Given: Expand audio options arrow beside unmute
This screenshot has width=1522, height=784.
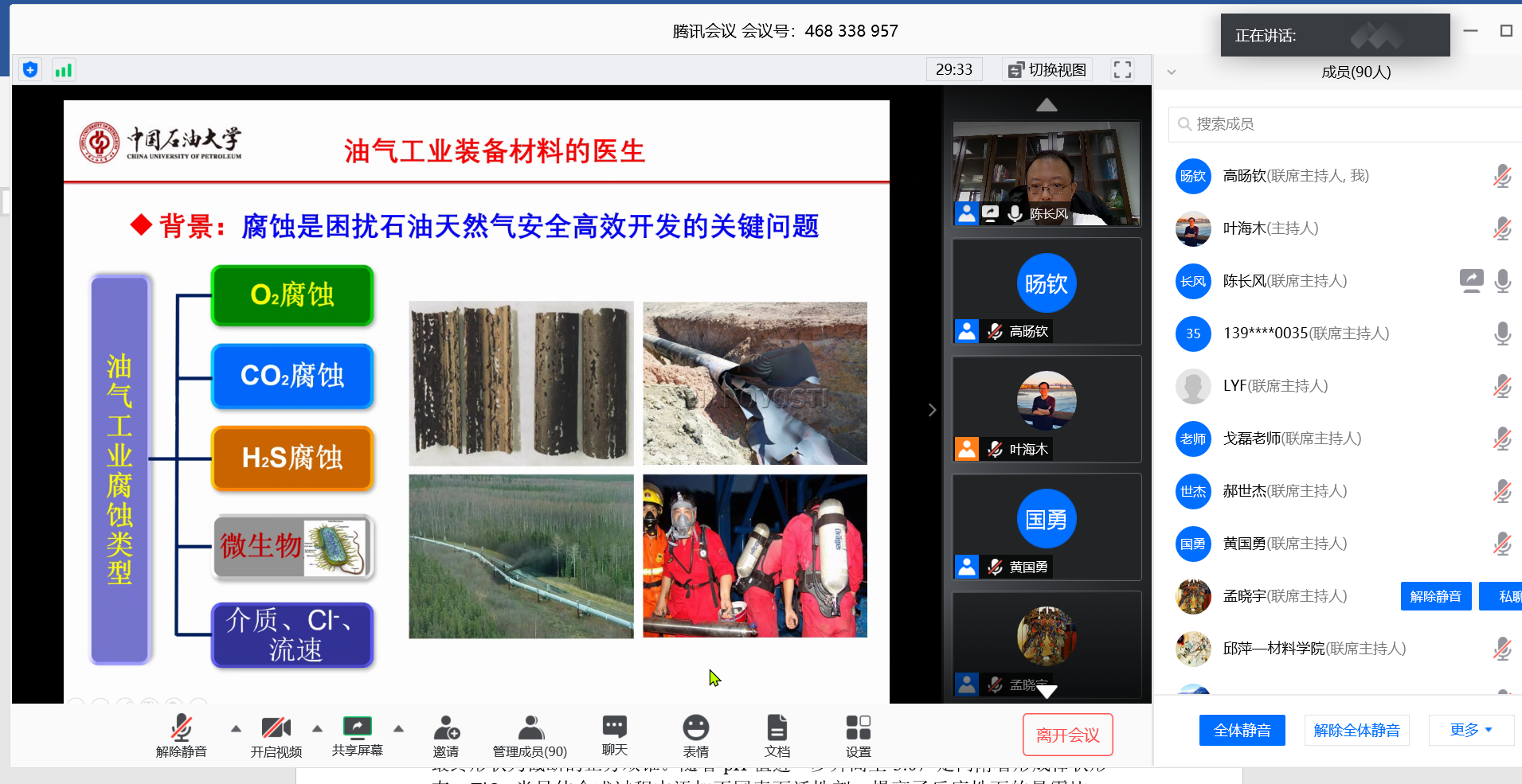Looking at the screenshot, I should (x=236, y=728).
